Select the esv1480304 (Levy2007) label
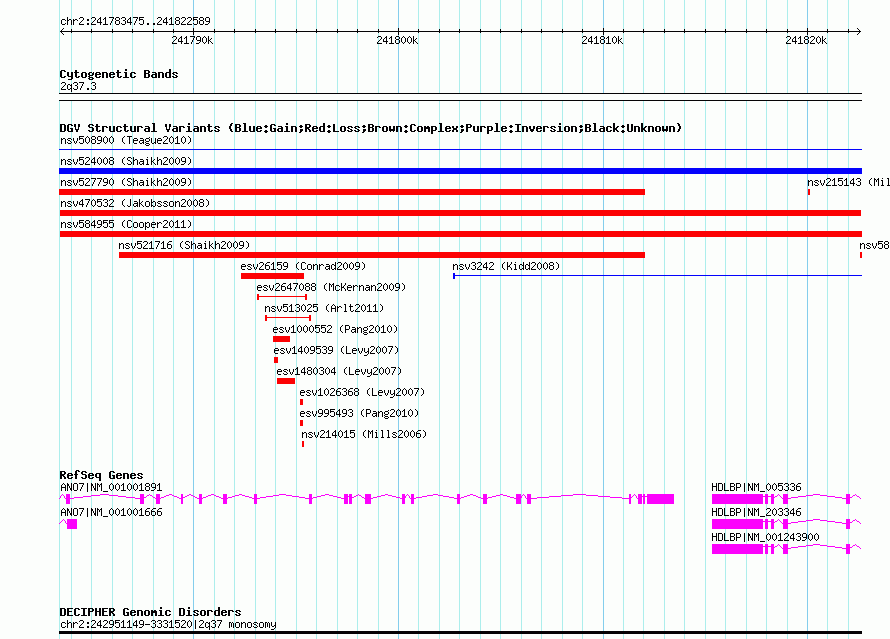Image resolution: width=890 pixels, height=639 pixels. (x=339, y=371)
